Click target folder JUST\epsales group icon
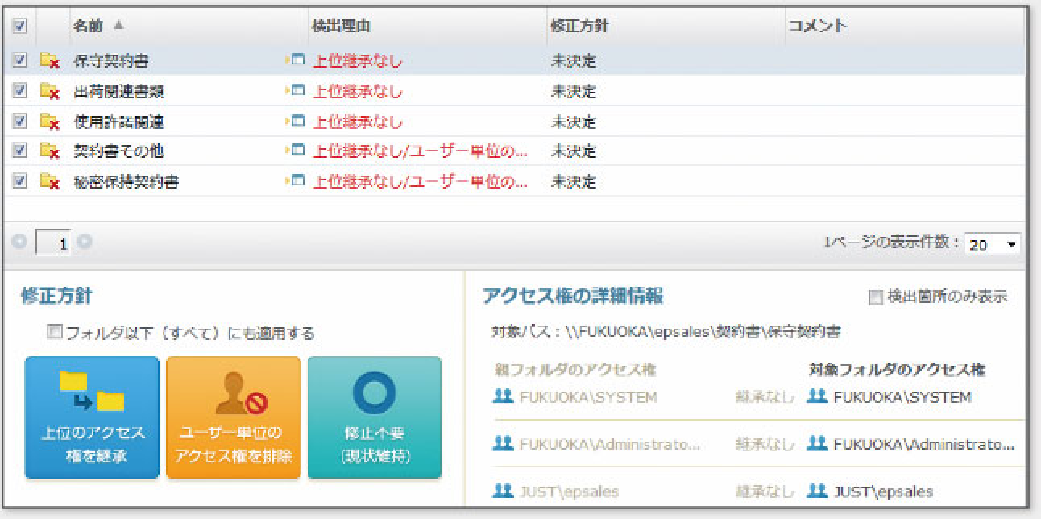The height and width of the screenshot is (519, 1041). pyautogui.click(x=817, y=491)
